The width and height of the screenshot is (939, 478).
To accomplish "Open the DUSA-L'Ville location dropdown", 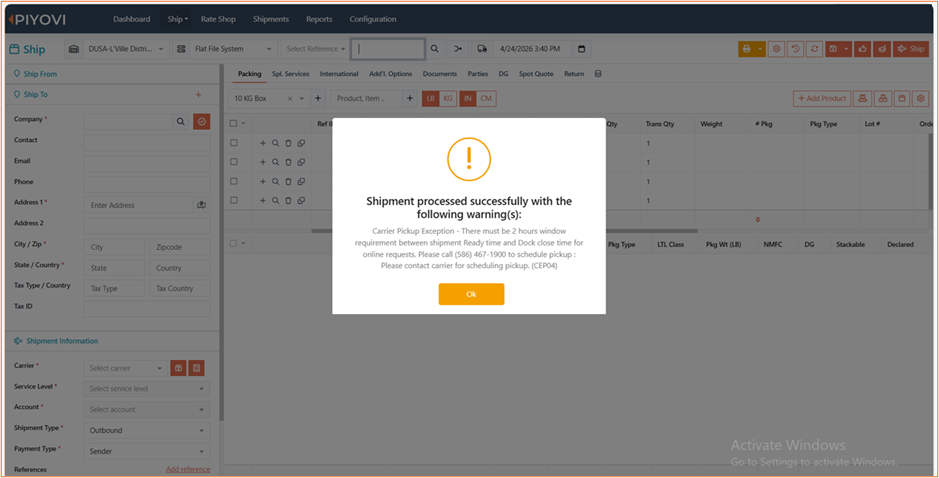I will (x=125, y=49).
